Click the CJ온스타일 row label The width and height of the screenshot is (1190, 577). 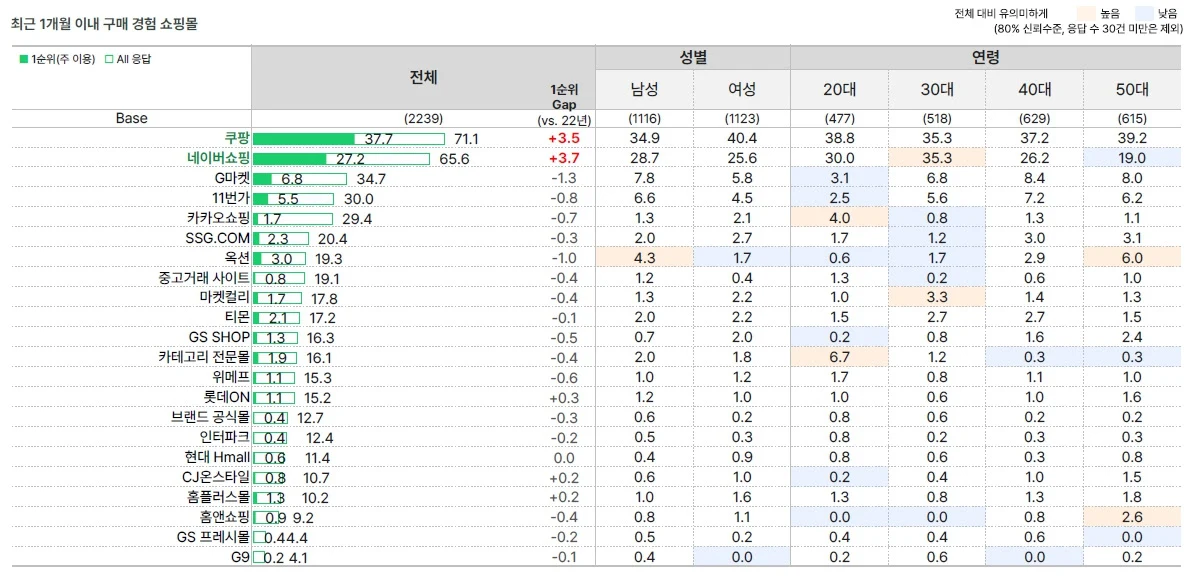point(216,477)
